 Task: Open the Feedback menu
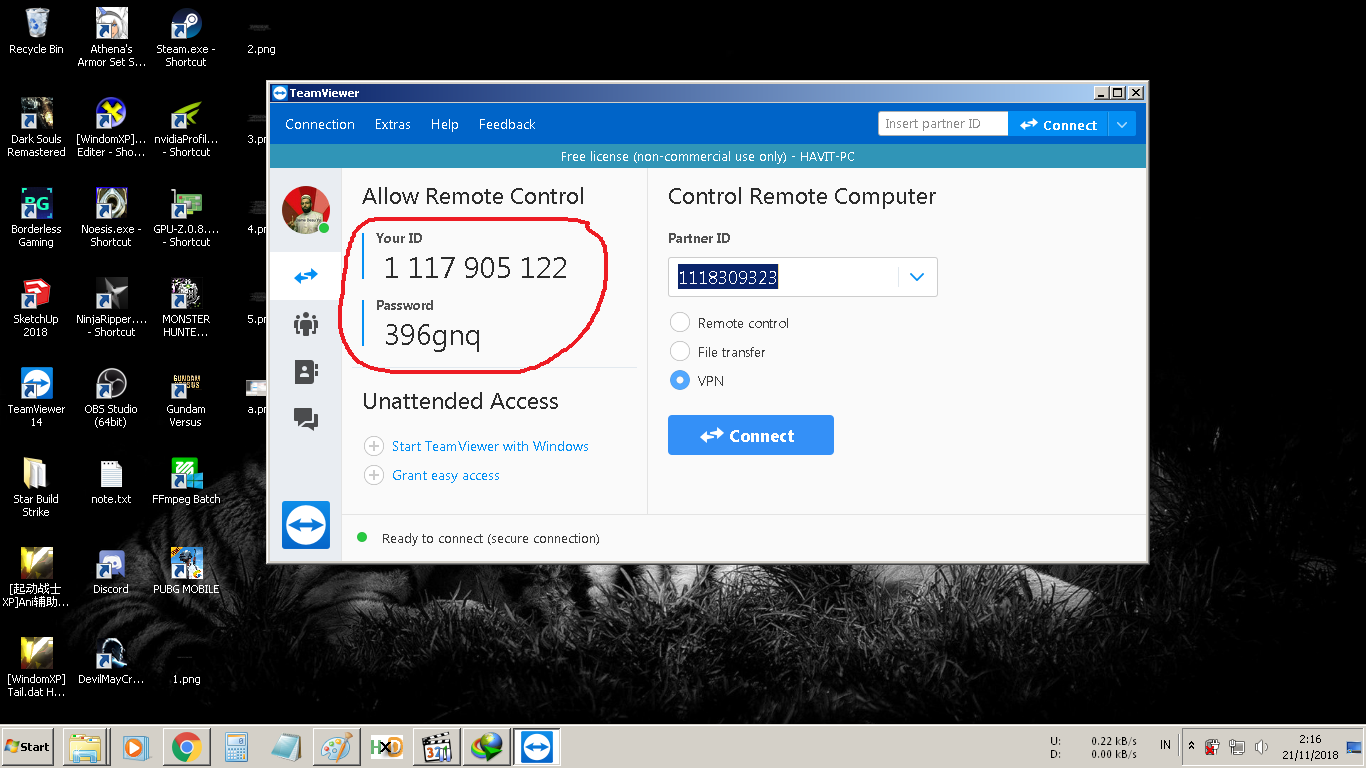pyautogui.click(x=507, y=124)
